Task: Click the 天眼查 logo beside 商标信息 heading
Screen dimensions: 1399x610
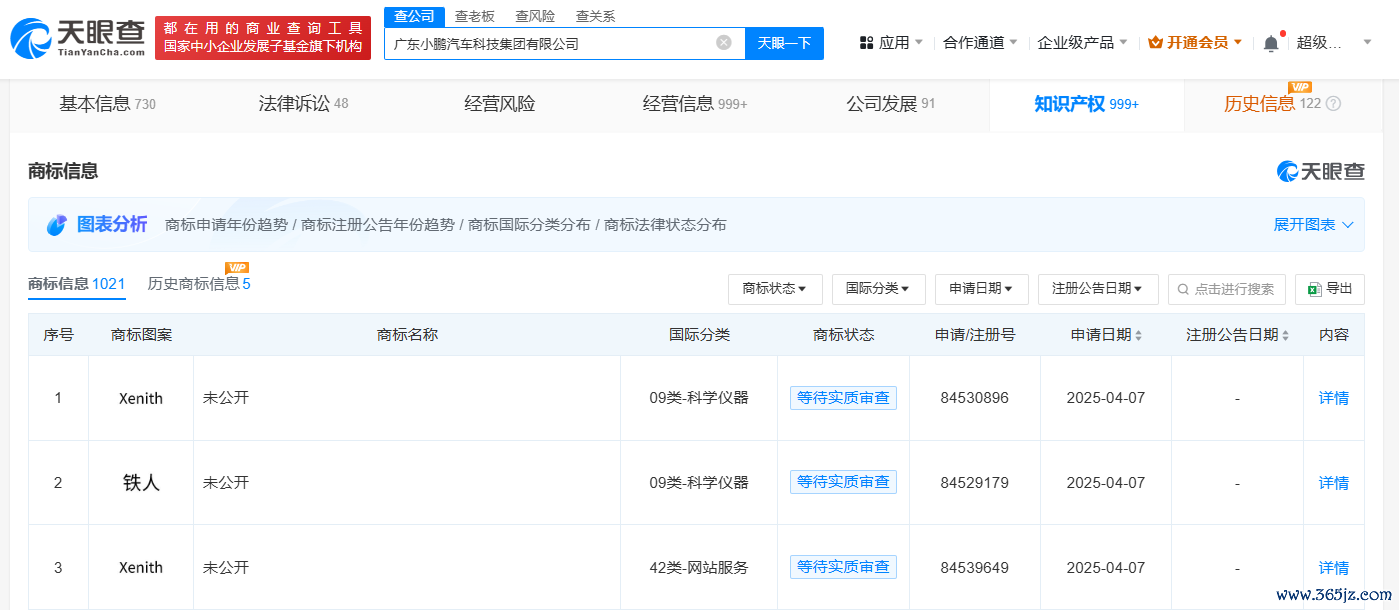Action: click(x=1321, y=171)
